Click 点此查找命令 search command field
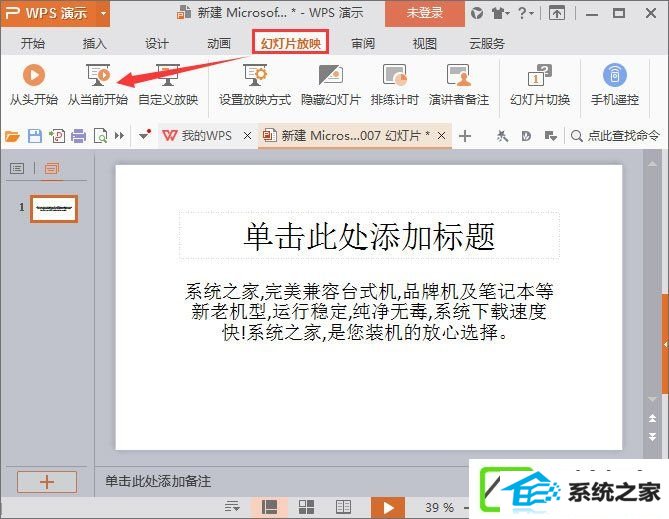669x519 pixels. 617,136
